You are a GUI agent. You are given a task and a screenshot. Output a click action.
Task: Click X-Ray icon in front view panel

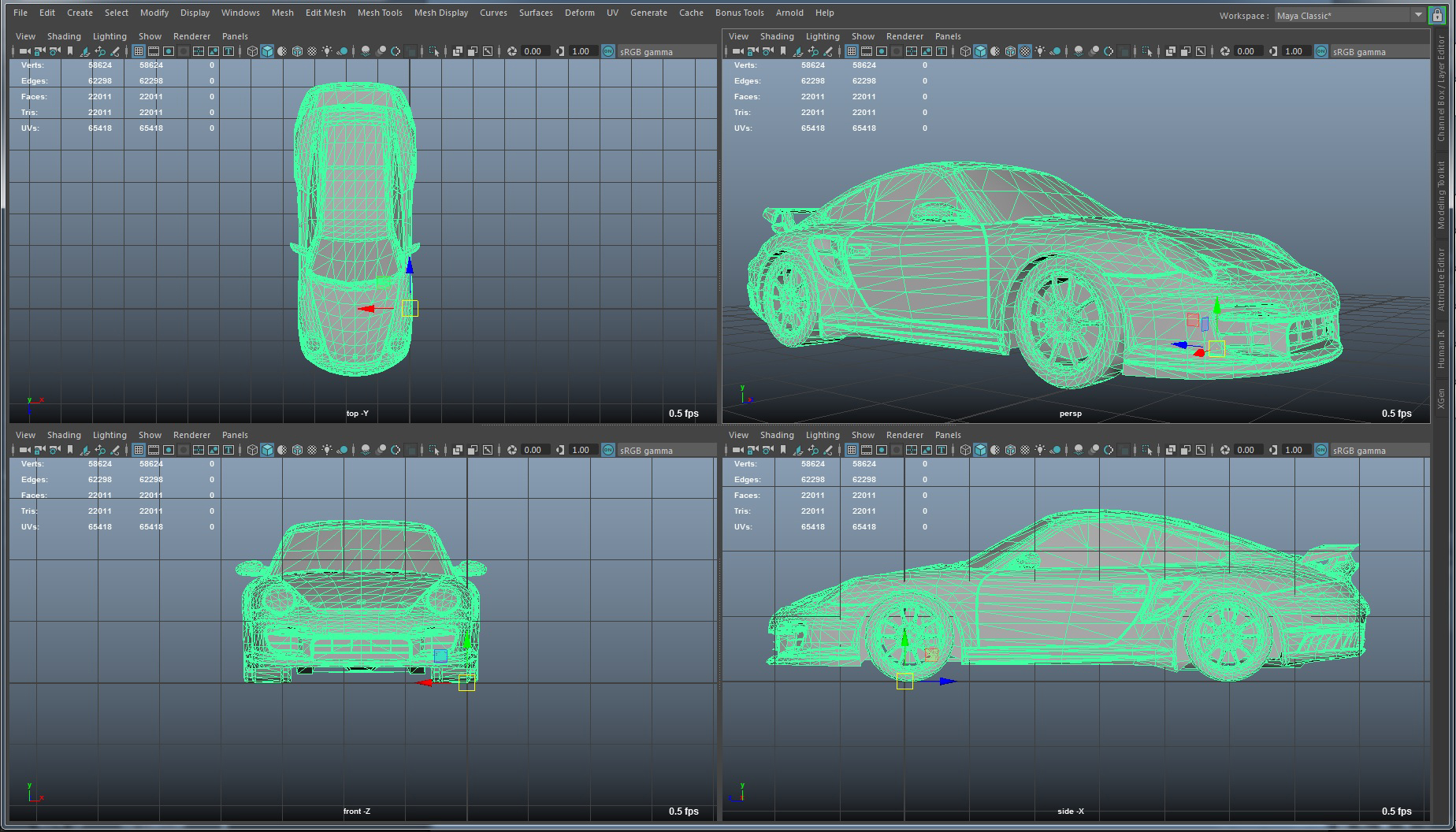(457, 450)
